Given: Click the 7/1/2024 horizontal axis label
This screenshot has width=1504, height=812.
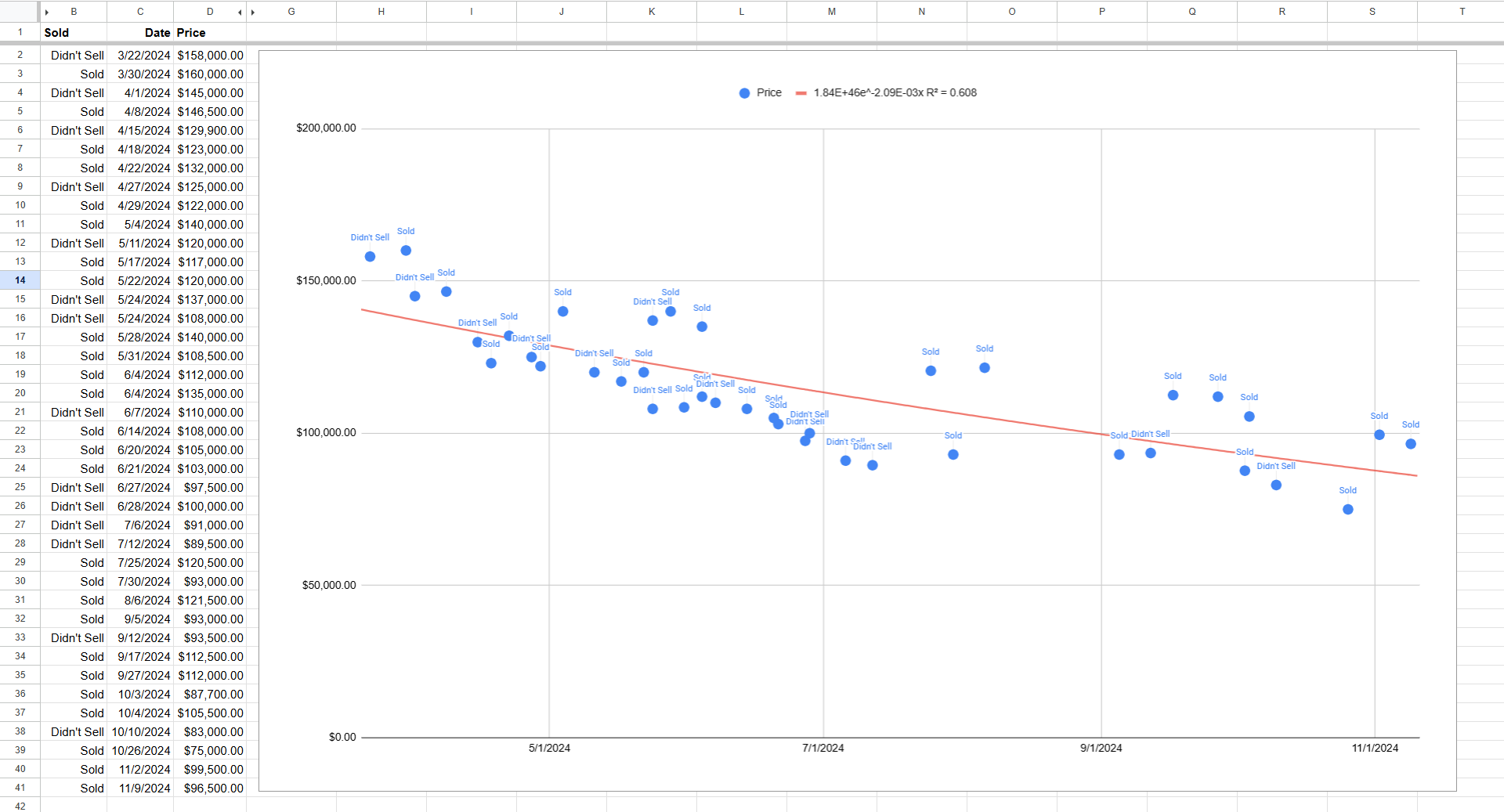Looking at the screenshot, I should coord(822,748).
